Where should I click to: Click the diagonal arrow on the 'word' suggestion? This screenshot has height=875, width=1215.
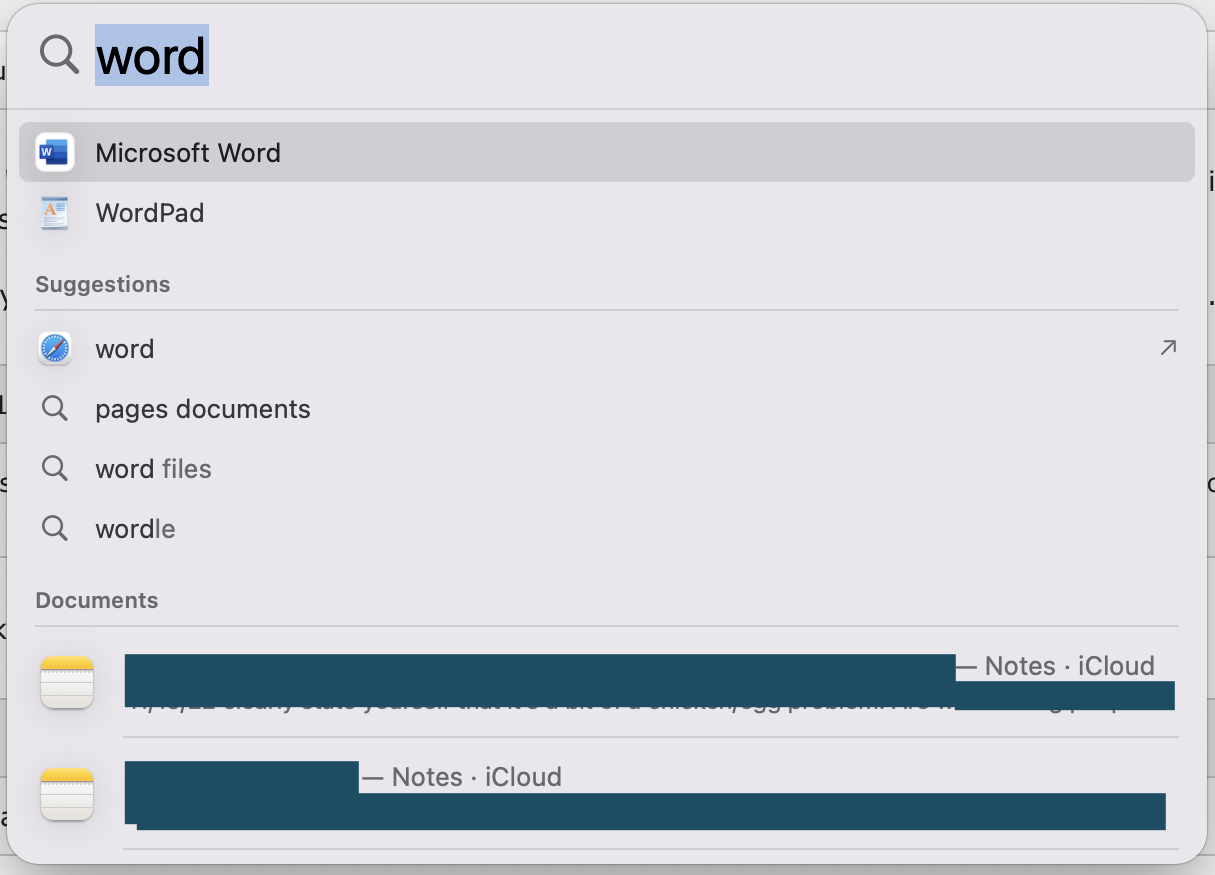tap(1168, 347)
